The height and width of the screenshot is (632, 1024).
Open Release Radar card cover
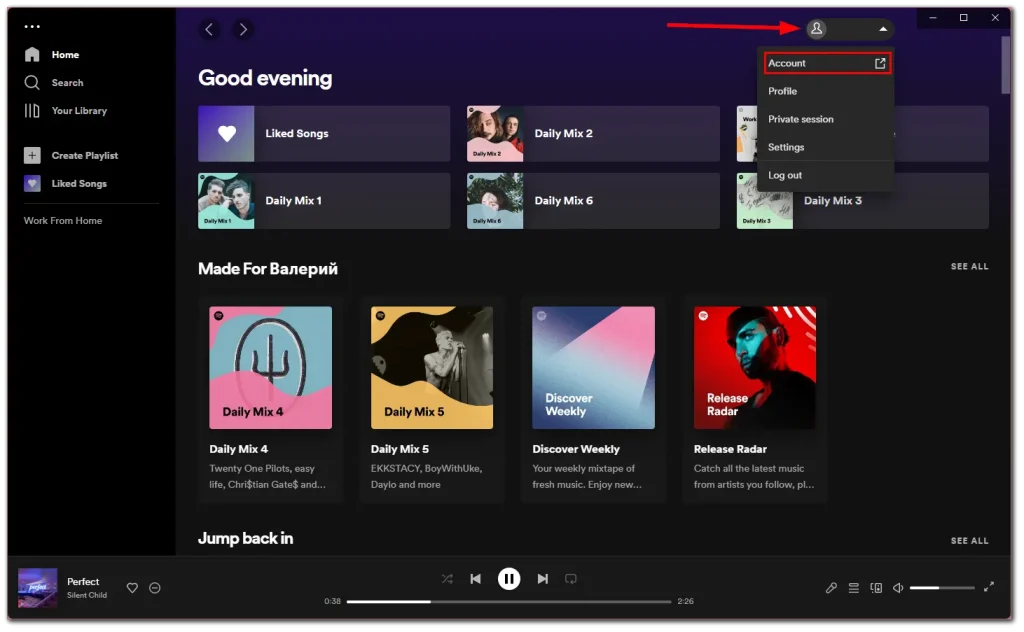[x=754, y=368]
